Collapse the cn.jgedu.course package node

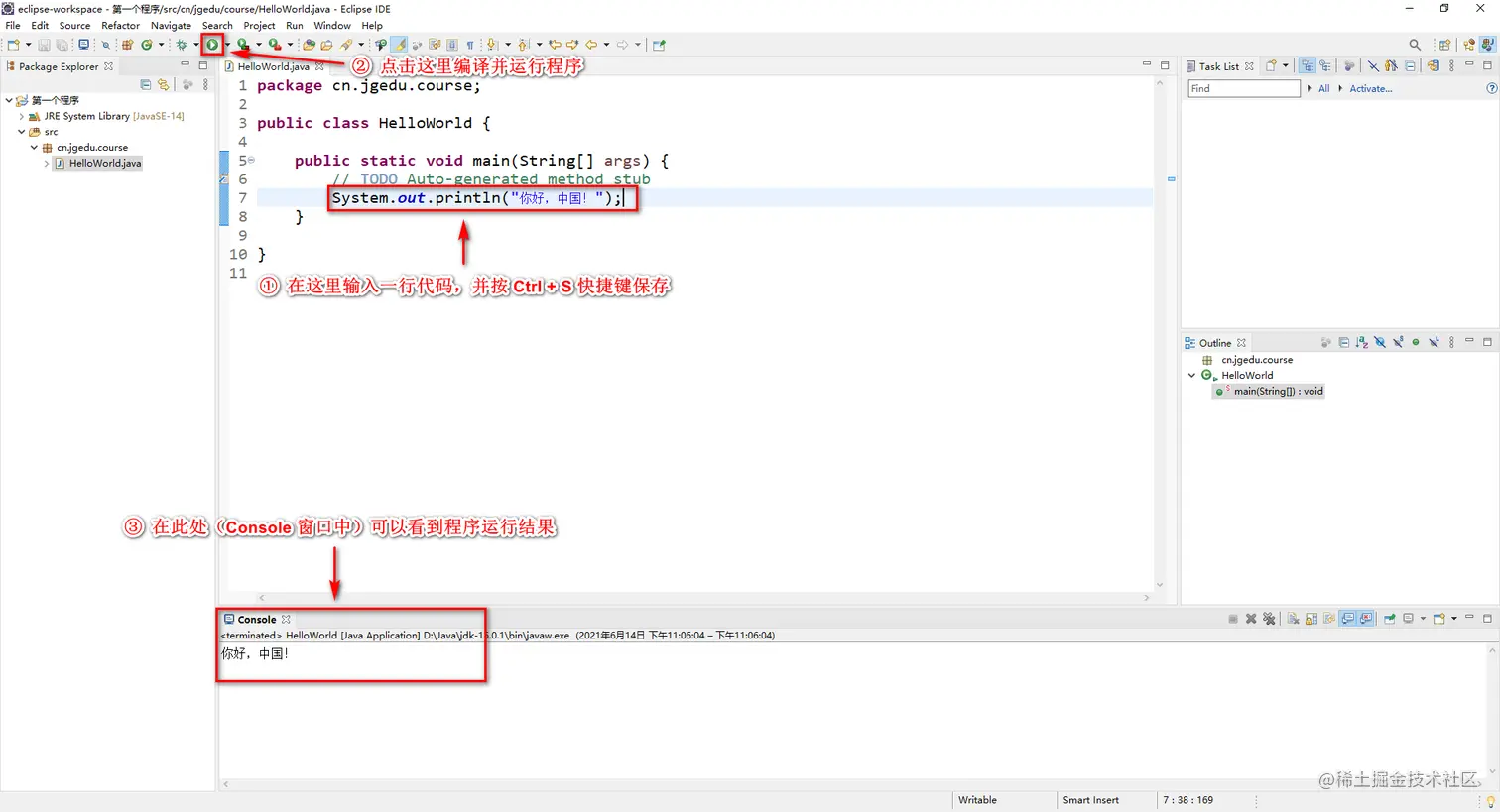[34, 147]
